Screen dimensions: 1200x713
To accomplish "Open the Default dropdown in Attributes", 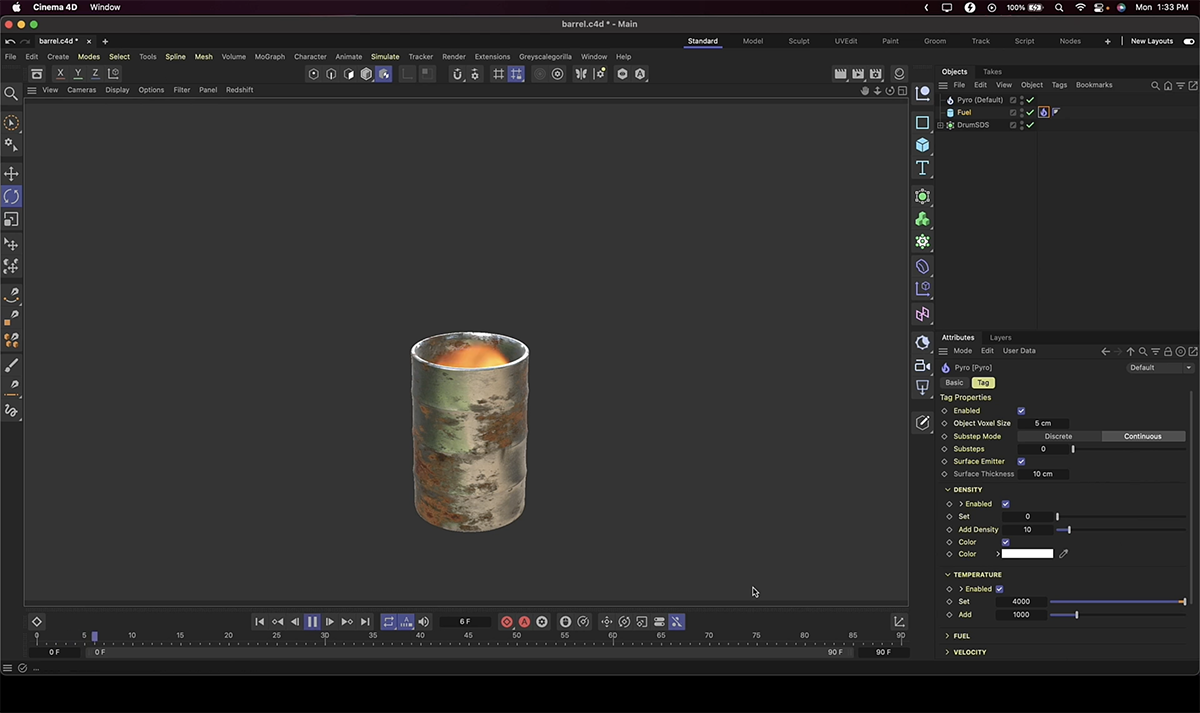I will 1160,368.
